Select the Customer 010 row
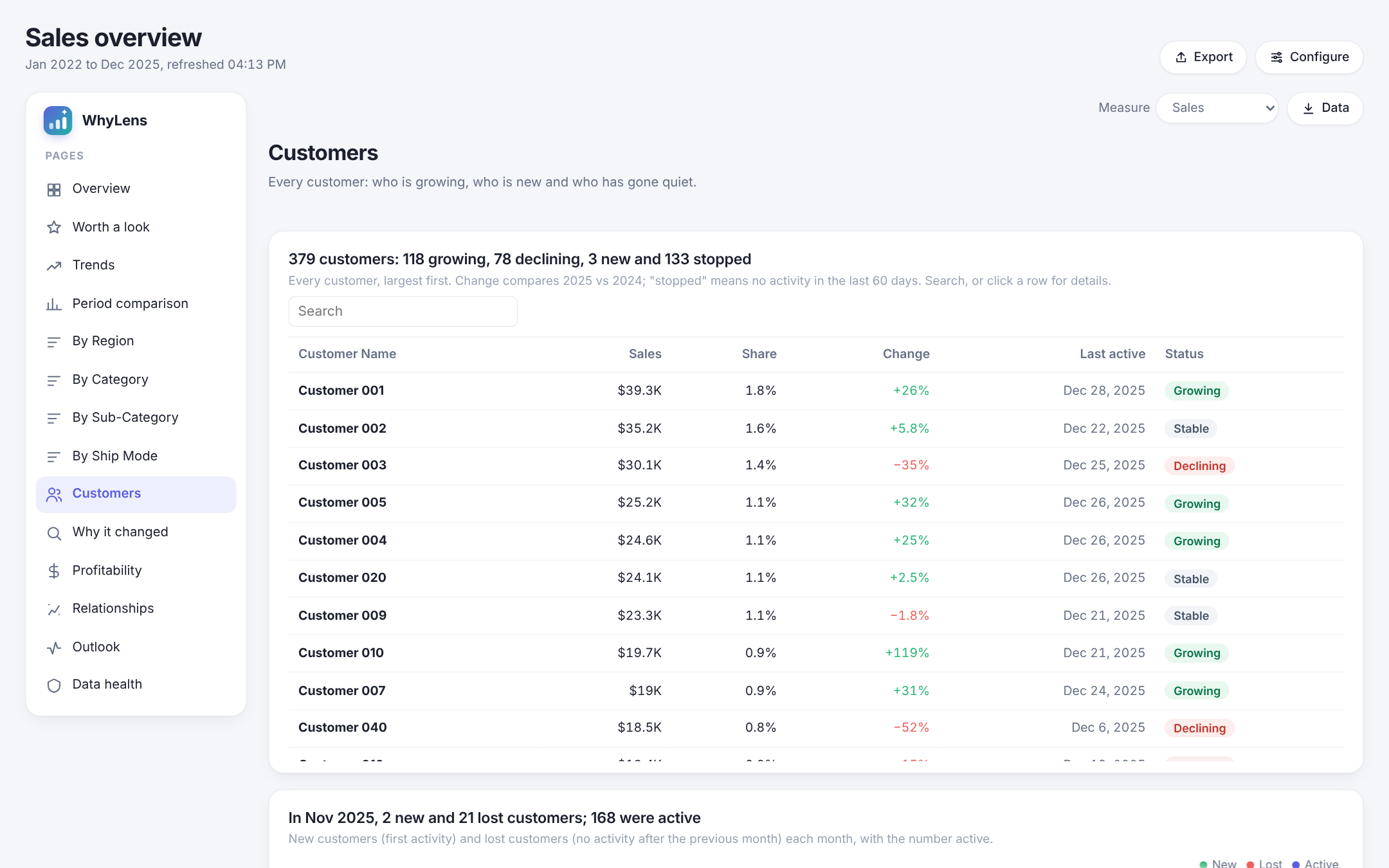Viewport: 1389px width, 868px height. click(x=816, y=653)
